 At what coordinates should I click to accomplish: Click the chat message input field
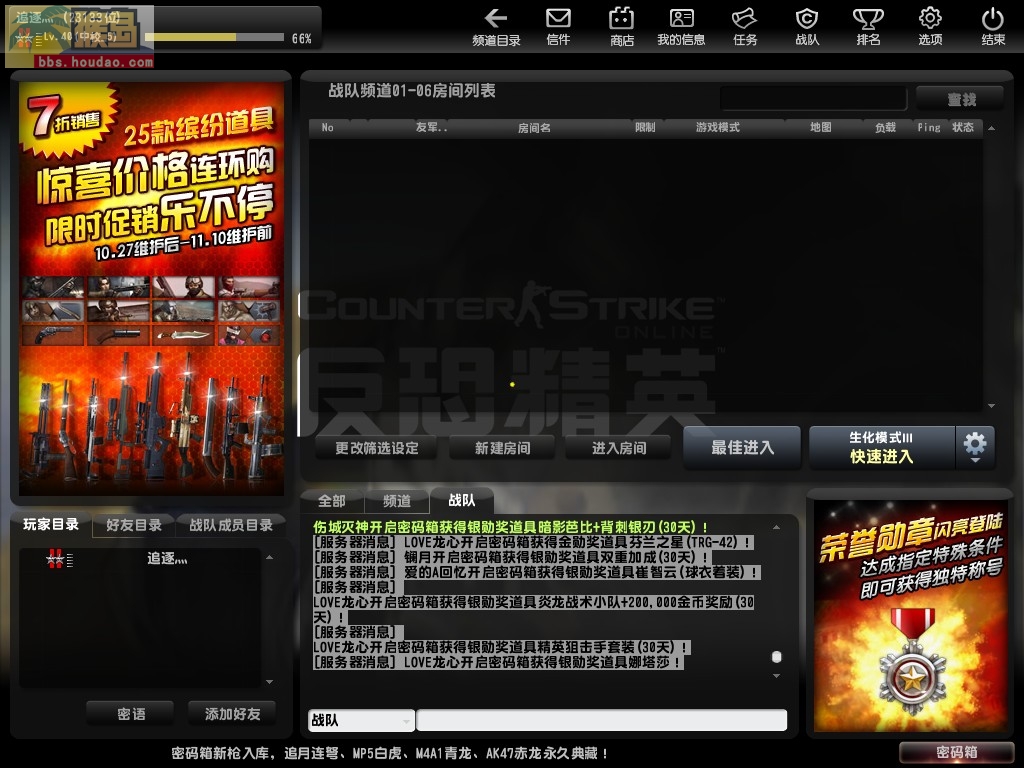click(x=601, y=720)
